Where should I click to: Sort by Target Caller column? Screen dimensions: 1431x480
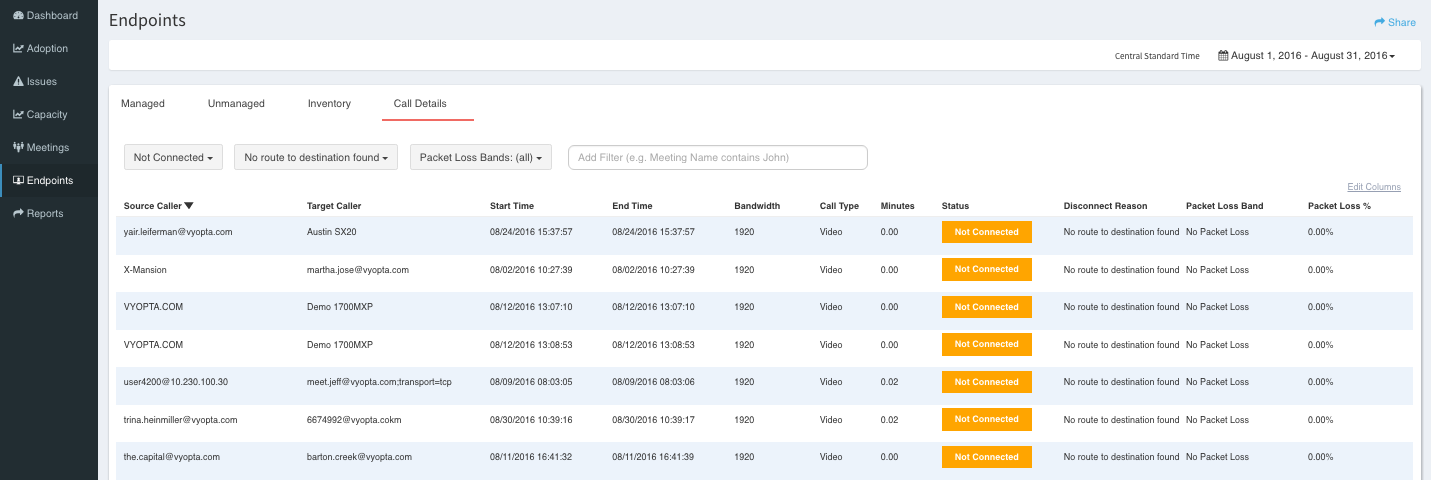[334, 206]
